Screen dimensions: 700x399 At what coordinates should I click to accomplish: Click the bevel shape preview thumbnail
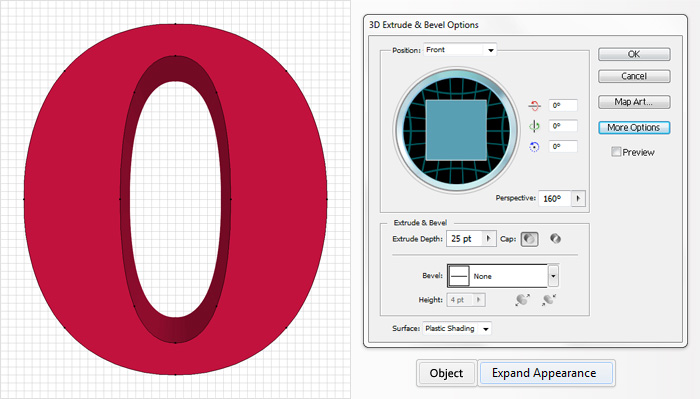458,276
